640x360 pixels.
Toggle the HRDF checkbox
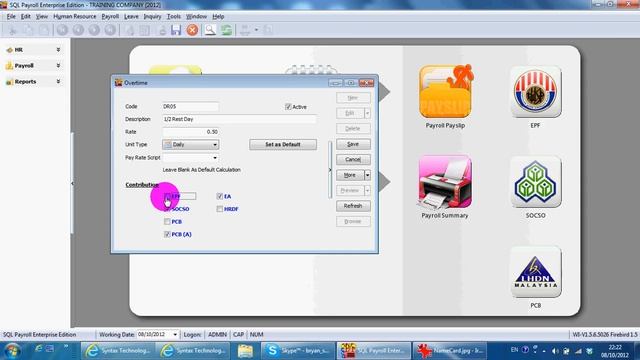click(x=220, y=209)
